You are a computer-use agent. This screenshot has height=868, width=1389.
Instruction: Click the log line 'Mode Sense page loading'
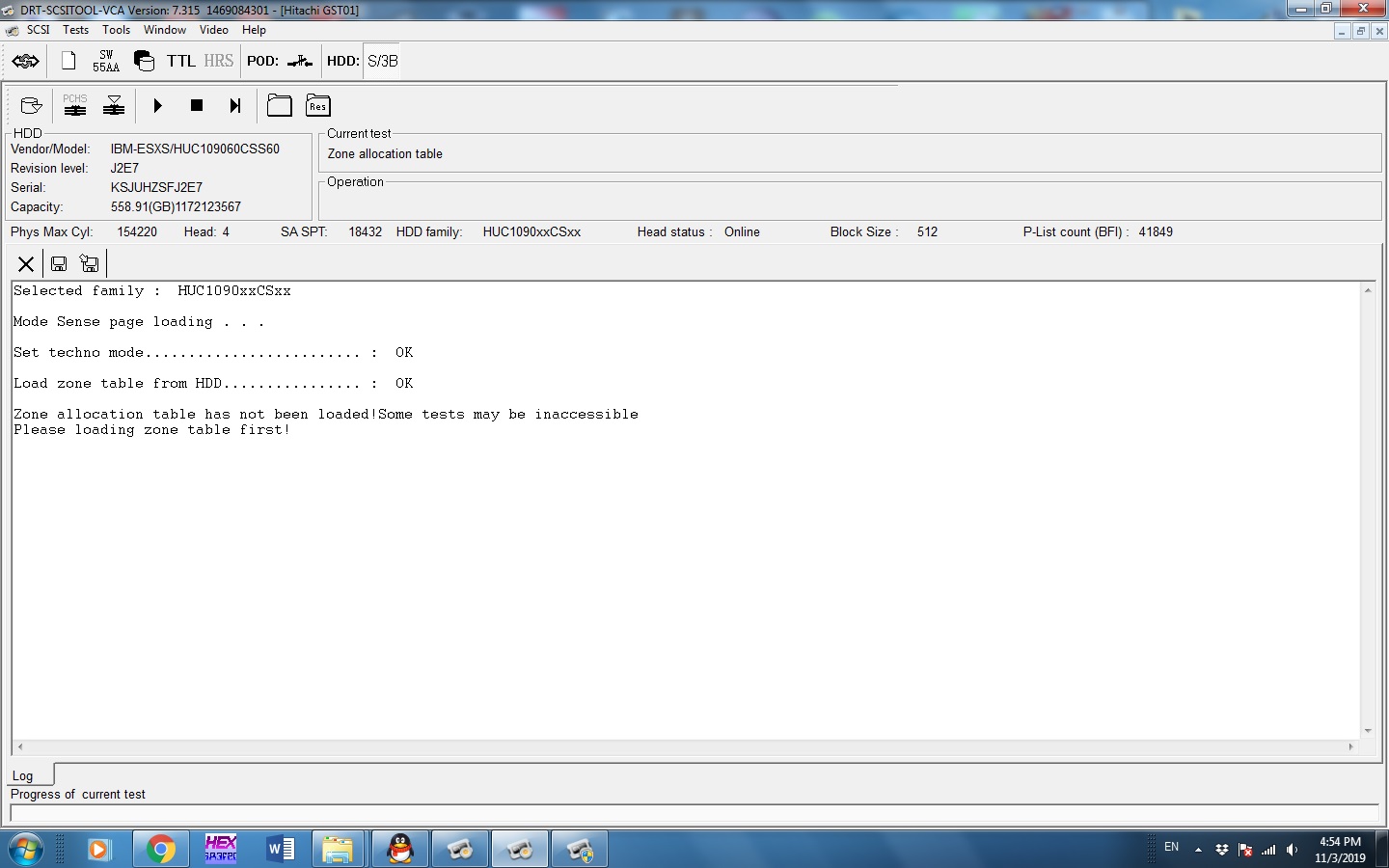point(139,321)
